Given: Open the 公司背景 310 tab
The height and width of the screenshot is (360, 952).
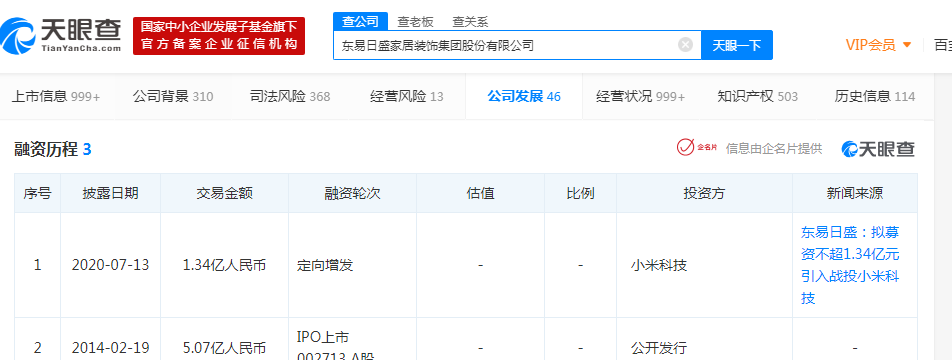Looking at the screenshot, I should (173, 96).
